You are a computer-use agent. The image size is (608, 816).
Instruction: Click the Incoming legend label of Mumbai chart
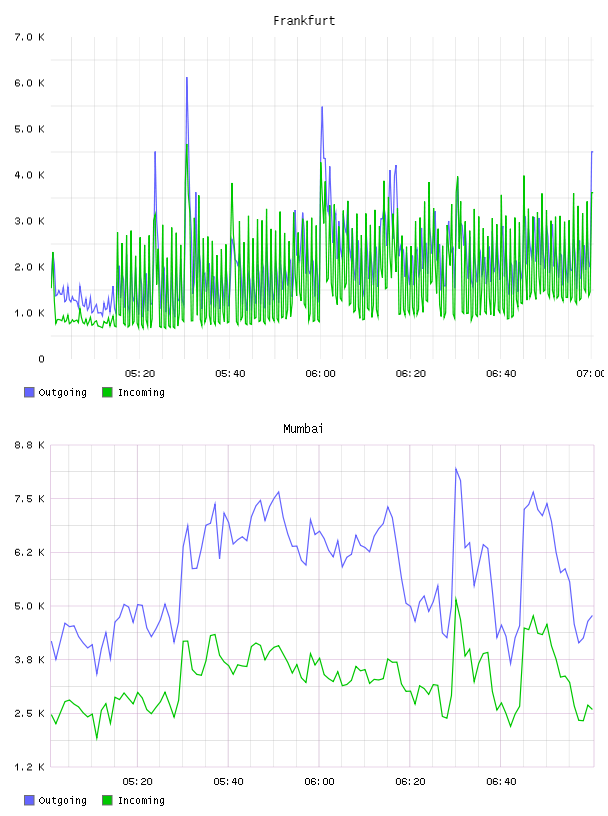(x=141, y=800)
